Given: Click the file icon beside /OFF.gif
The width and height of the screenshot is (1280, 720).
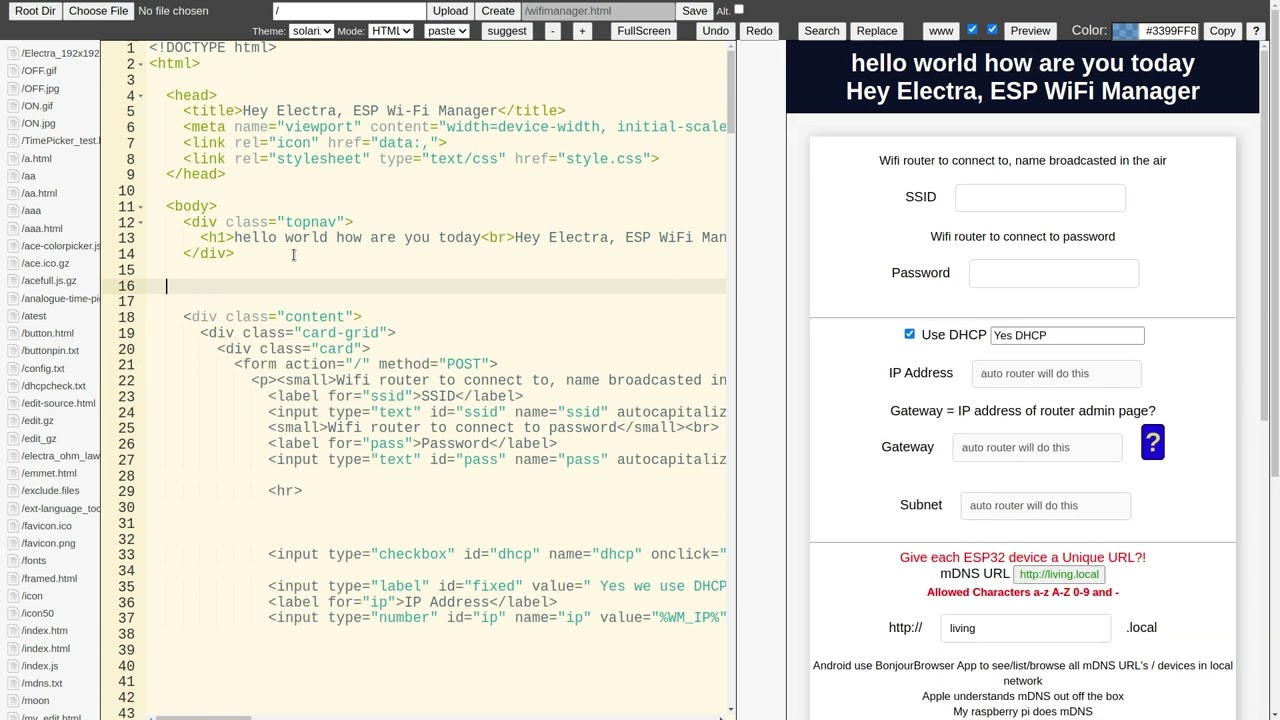Looking at the screenshot, I should (x=13, y=71).
